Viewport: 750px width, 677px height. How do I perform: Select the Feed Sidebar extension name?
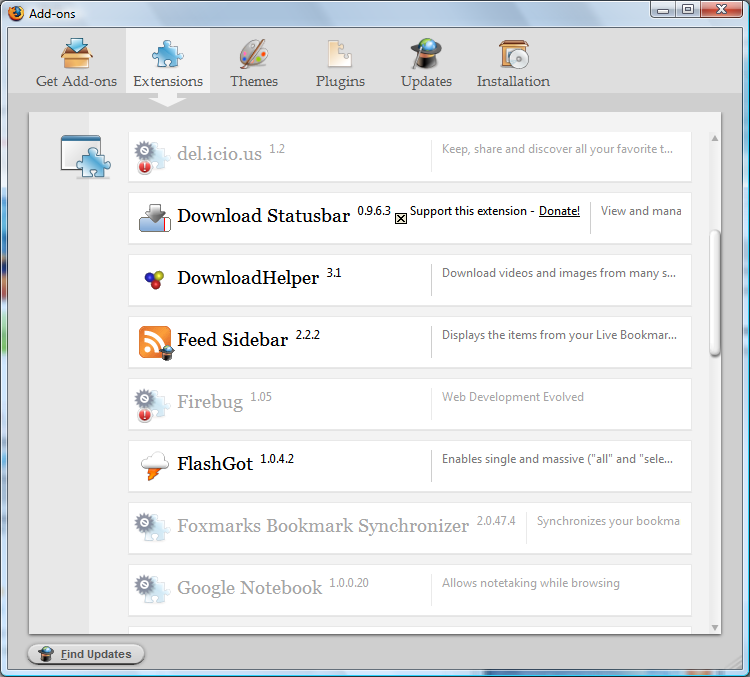point(232,340)
